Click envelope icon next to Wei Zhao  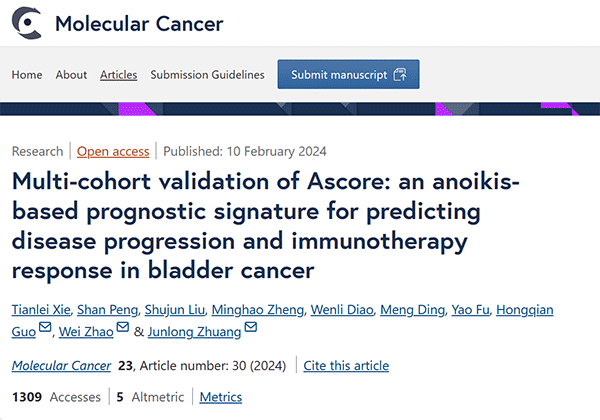[x=123, y=329]
